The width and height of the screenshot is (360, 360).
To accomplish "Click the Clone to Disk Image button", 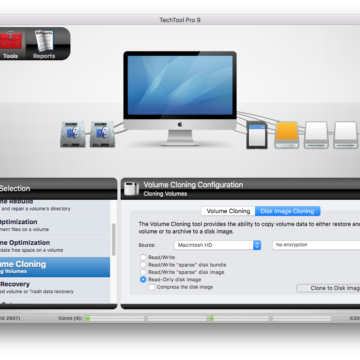I will click(x=328, y=288).
